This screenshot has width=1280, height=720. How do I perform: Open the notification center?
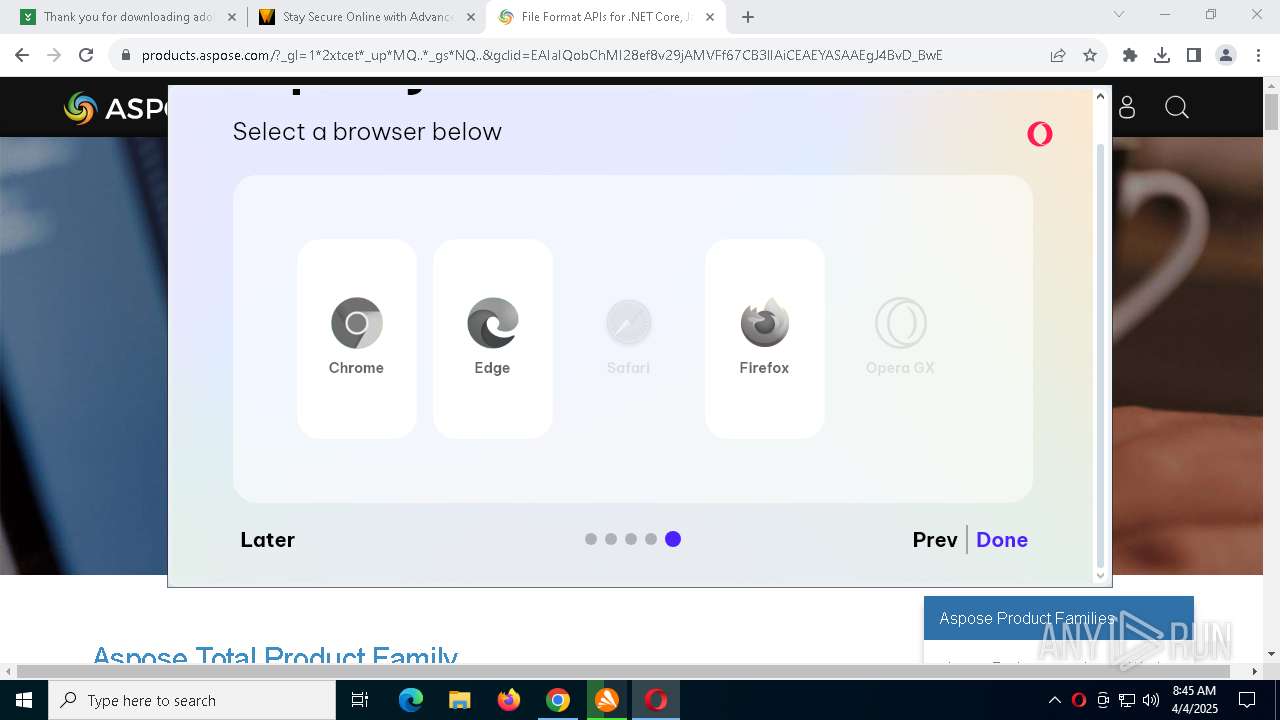pos(1247,700)
